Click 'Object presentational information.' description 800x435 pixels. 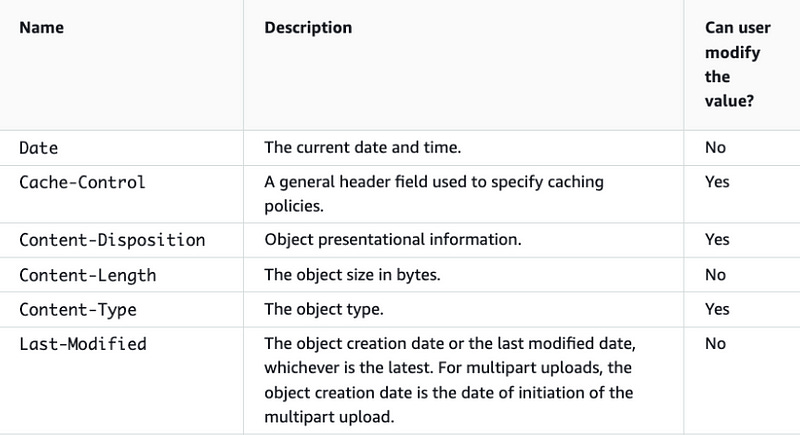point(393,240)
